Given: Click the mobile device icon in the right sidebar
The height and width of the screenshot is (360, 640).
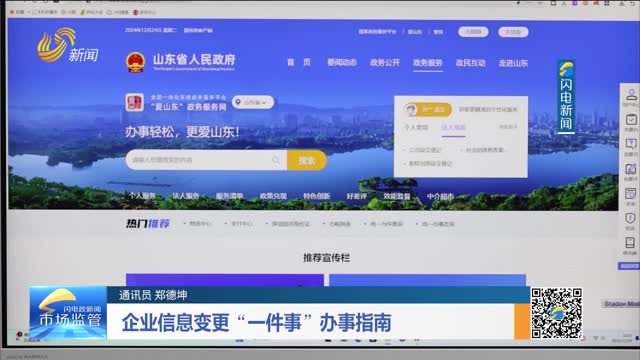Looking at the screenshot, I should 630,243.
